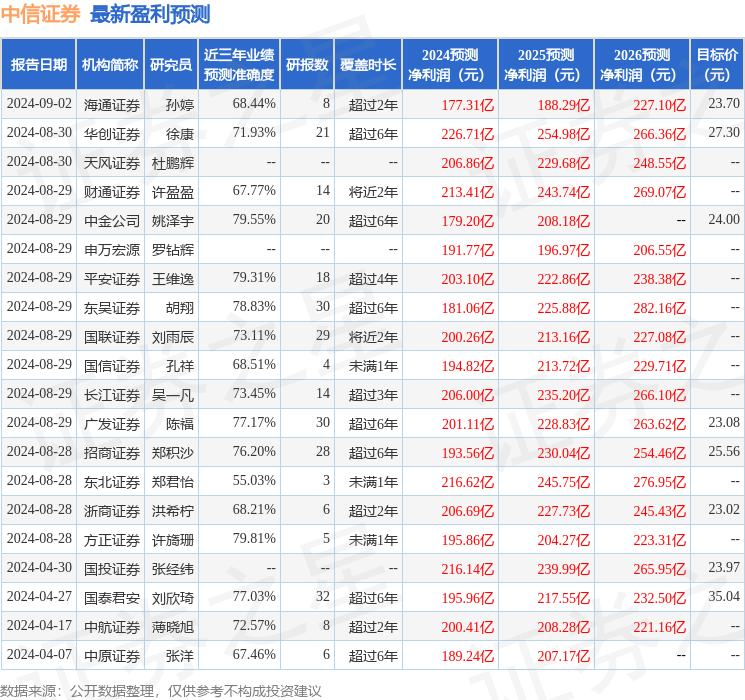This screenshot has width=745, height=700.
Task: Click the 中信证券 title text
Action: point(40,14)
